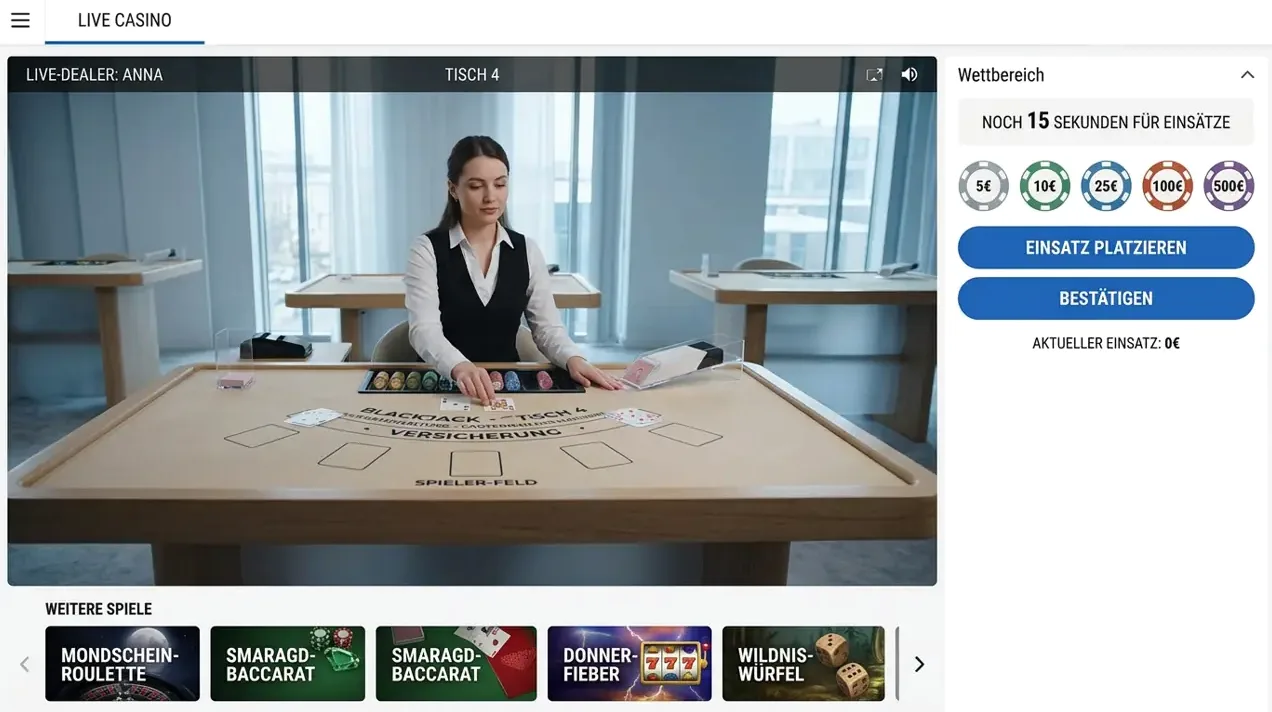Show previous games in Weitere Spiele carousel
The width and height of the screenshot is (1272, 712).
coord(25,664)
